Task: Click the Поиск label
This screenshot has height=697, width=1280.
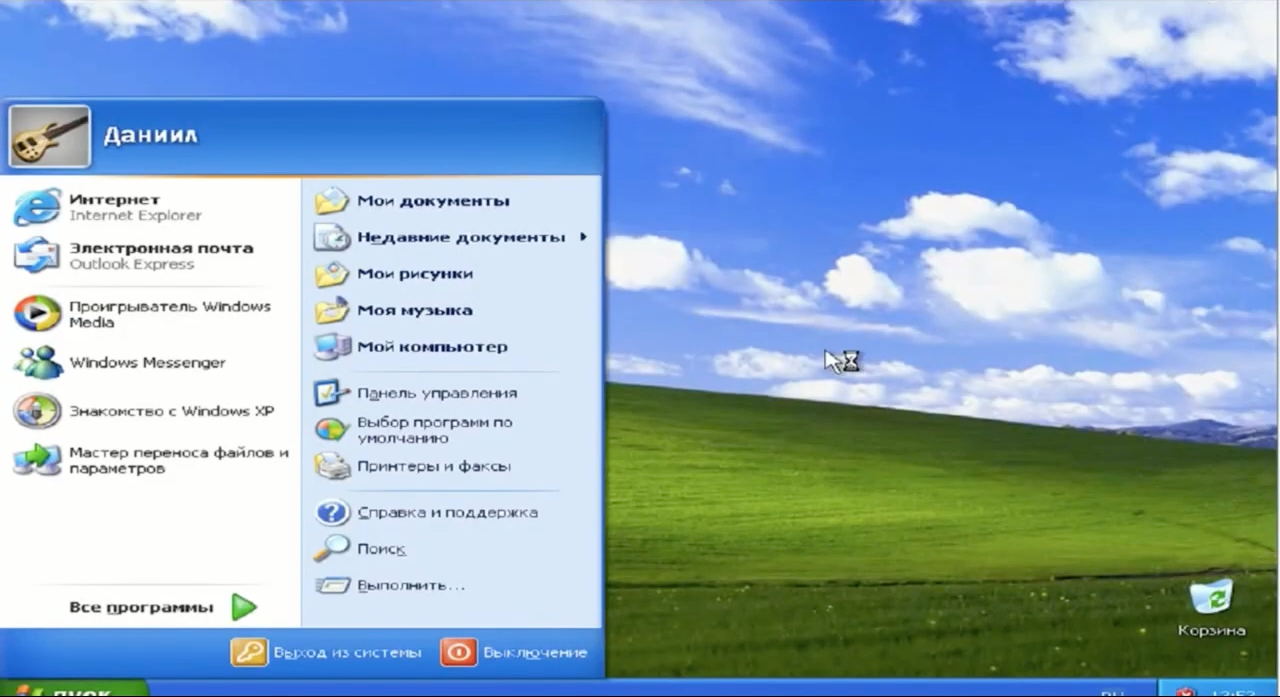Action: [x=381, y=550]
